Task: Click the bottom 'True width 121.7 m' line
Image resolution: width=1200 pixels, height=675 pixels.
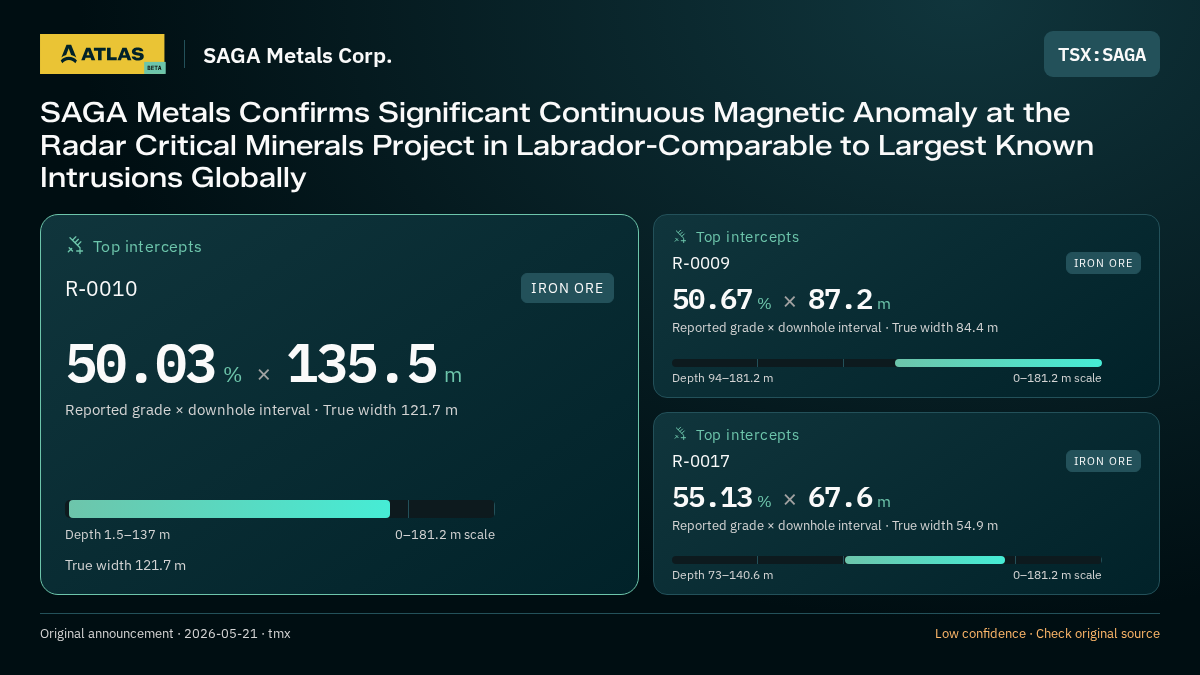Action: tap(126, 565)
